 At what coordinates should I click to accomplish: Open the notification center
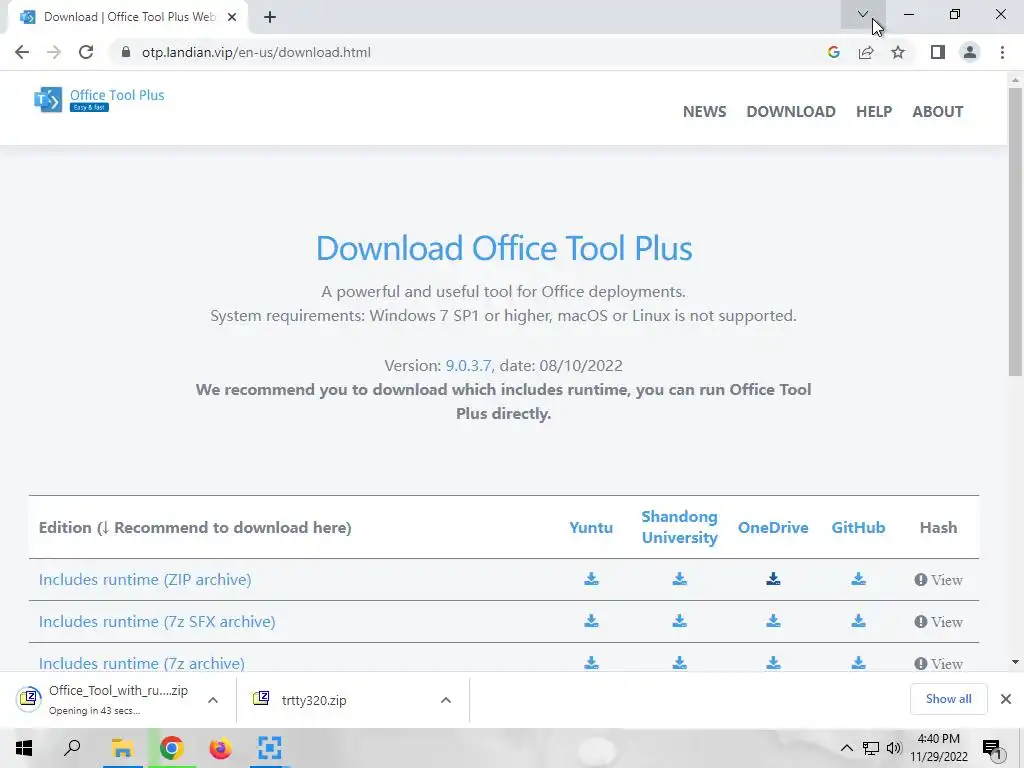(991, 748)
